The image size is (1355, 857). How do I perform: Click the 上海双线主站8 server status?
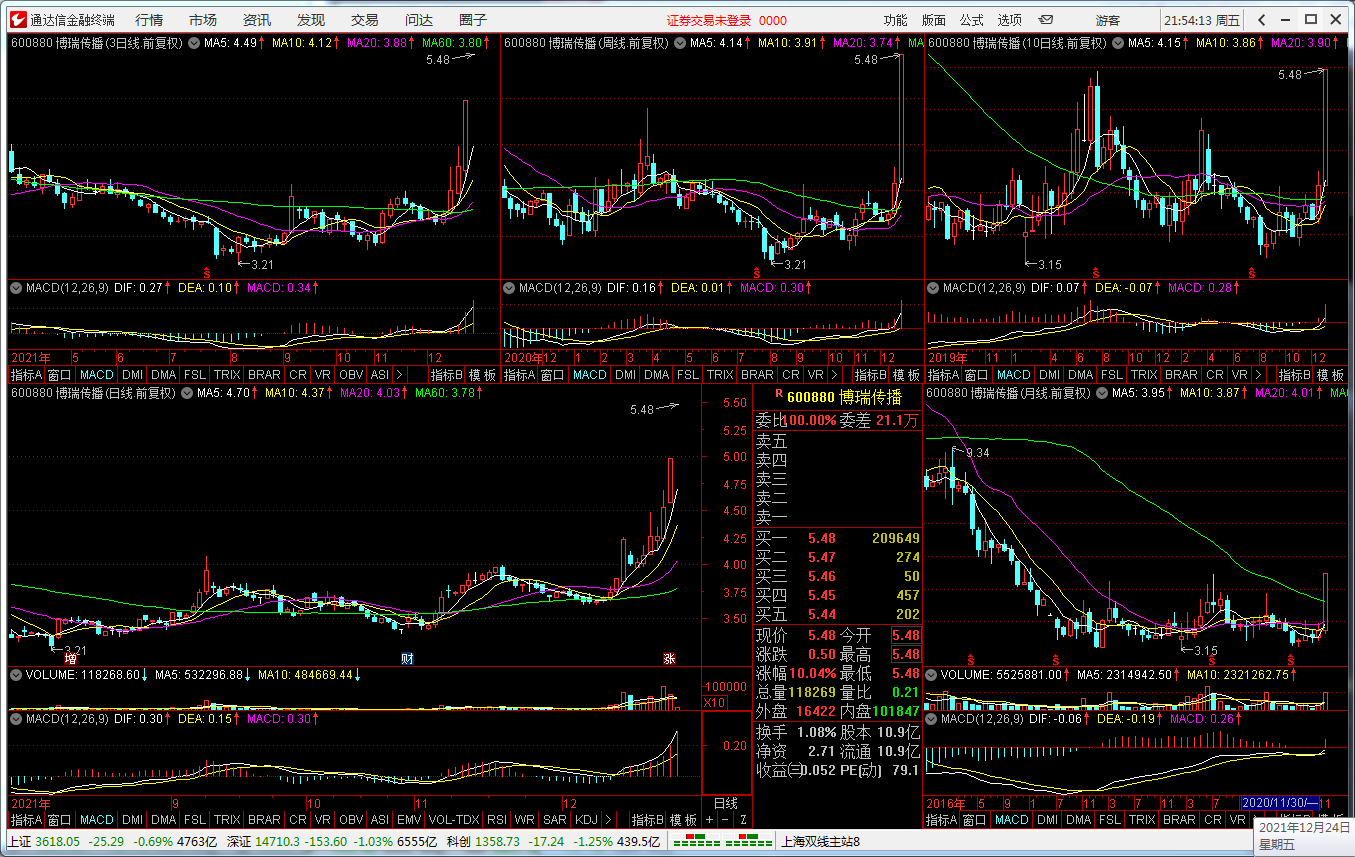point(820,842)
